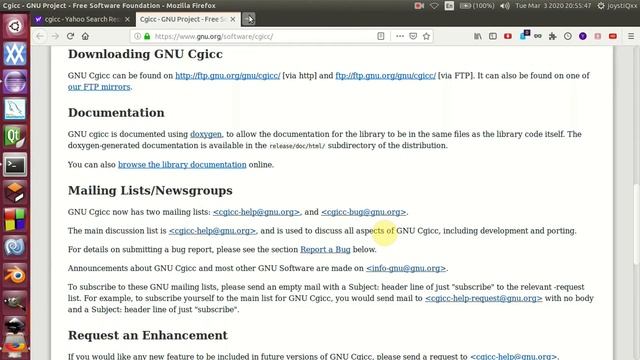
Task: Launch Qt Creator from the dock
Action: pyautogui.click(x=15, y=137)
